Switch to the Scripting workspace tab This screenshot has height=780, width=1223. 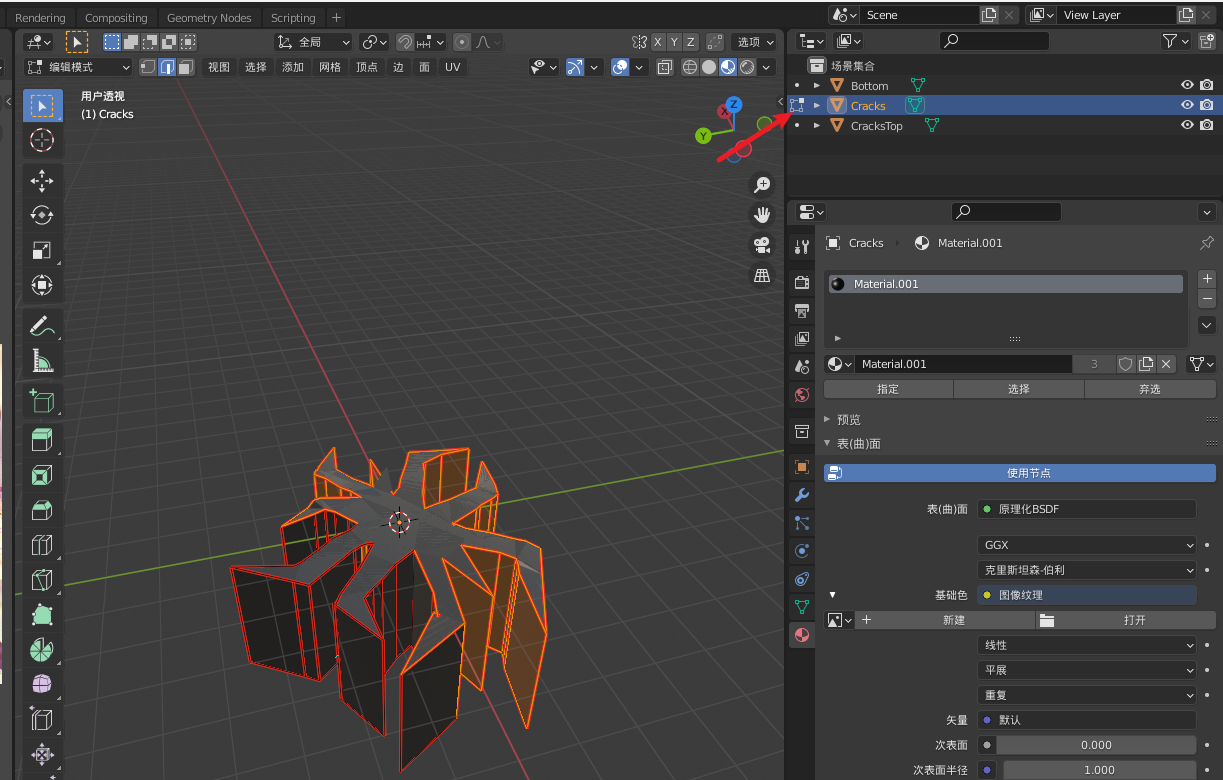point(293,18)
